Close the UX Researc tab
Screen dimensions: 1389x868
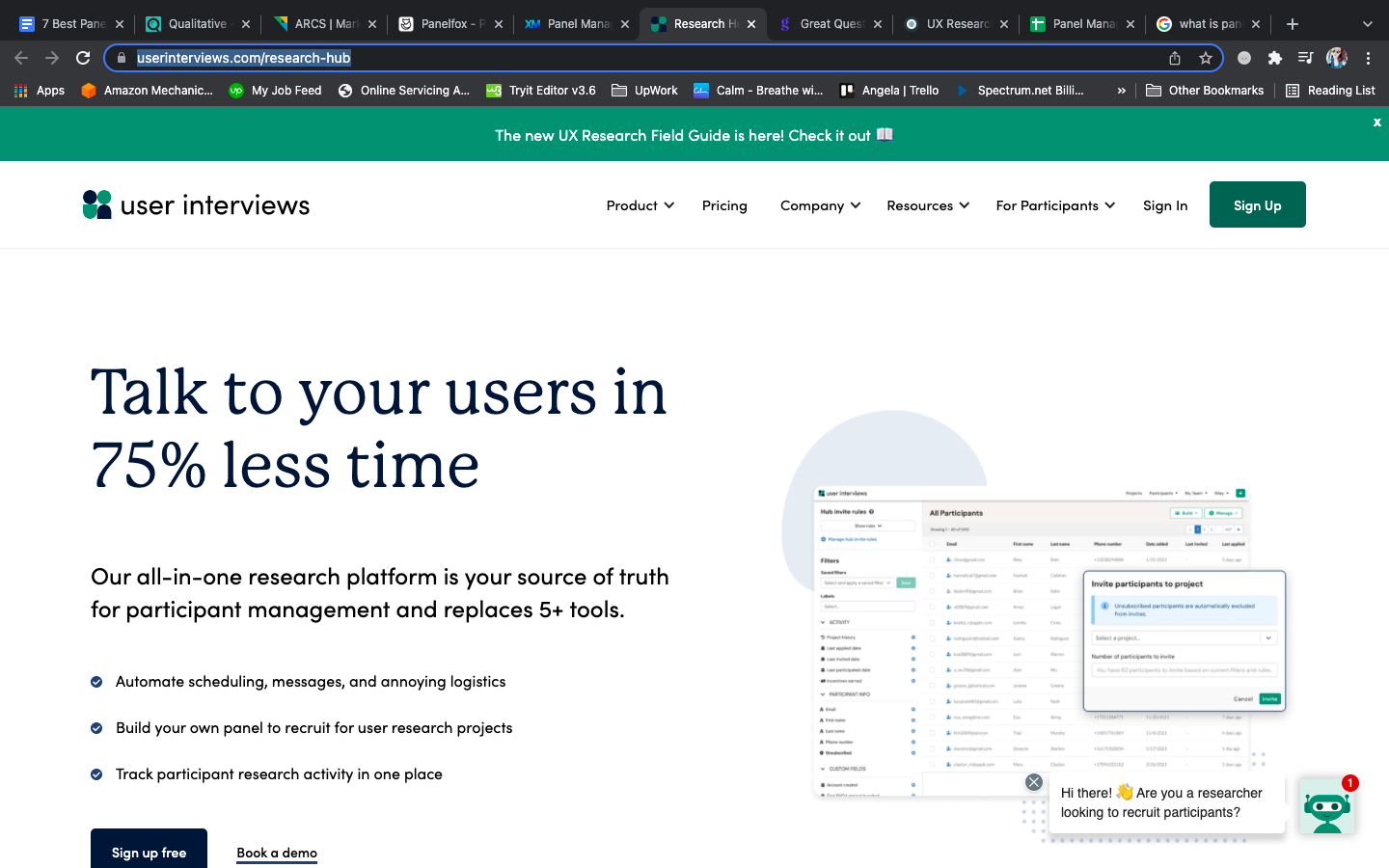(x=1004, y=24)
